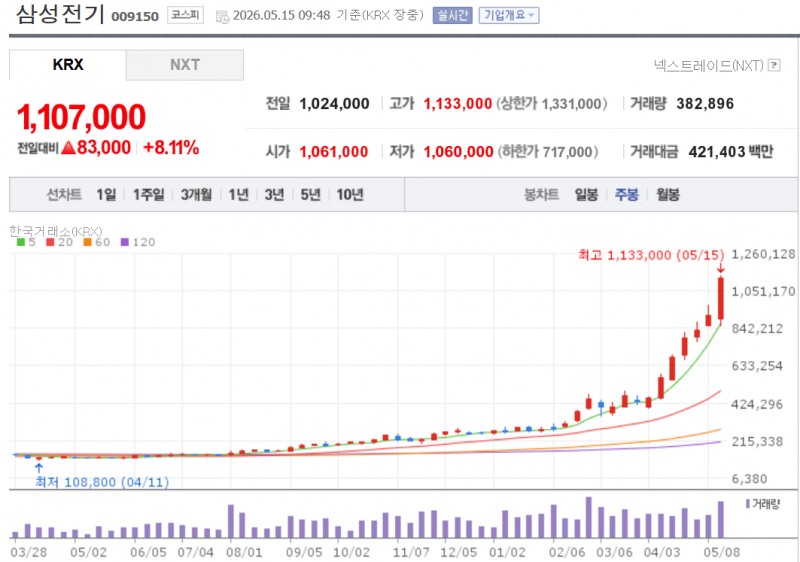Screen dimensions: 800x562
Task: Click the 08/01 date axis label
Action: pyautogui.click(x=244, y=552)
